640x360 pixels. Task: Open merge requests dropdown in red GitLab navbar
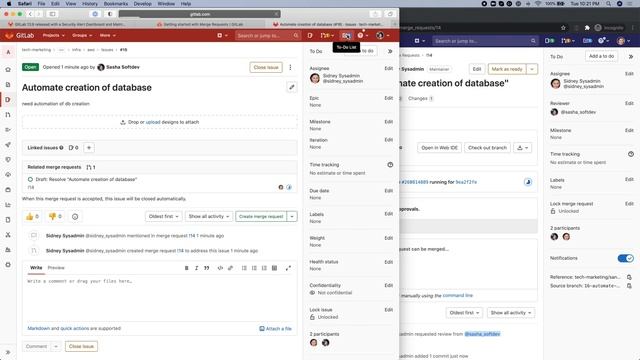pyautogui.click(x=327, y=36)
